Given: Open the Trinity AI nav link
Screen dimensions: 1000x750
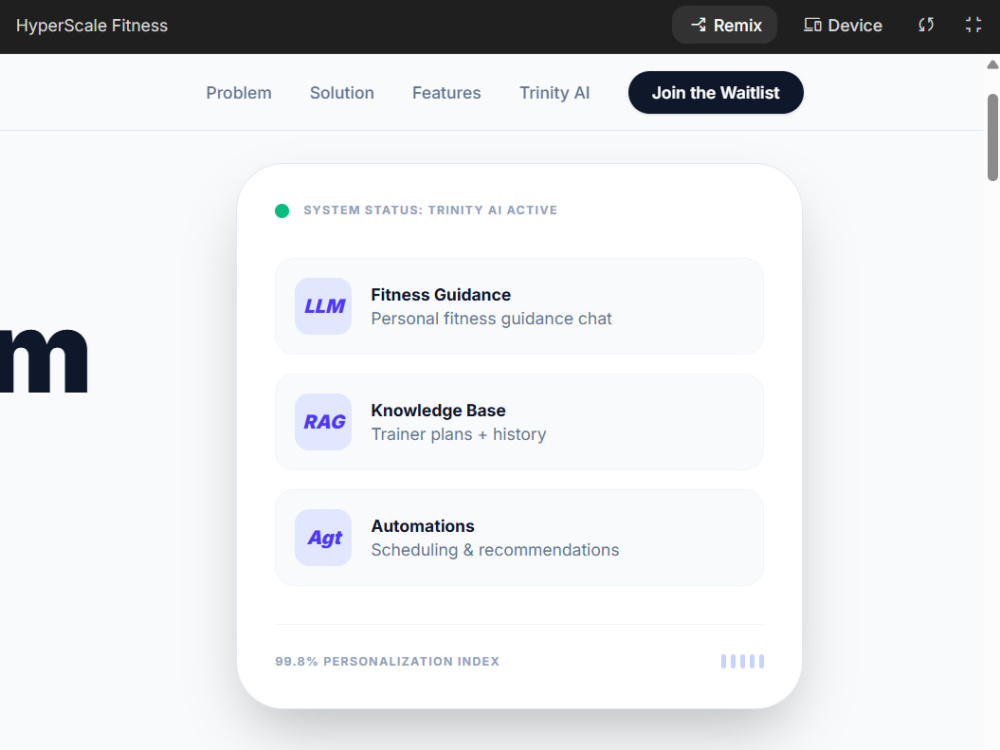Looking at the screenshot, I should 554,93.
